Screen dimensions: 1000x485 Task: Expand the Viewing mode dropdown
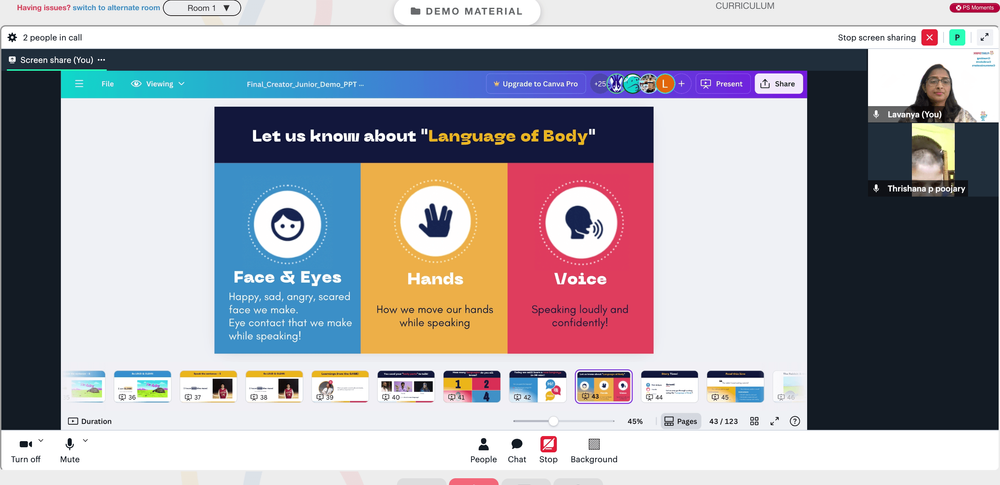click(158, 84)
